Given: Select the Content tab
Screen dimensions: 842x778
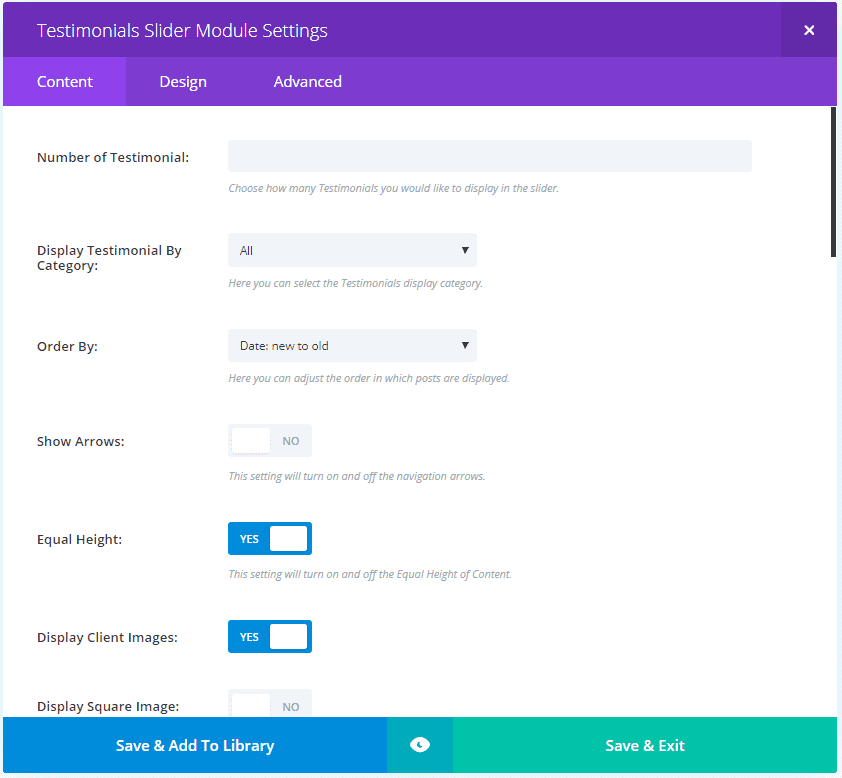Looking at the screenshot, I should pyautogui.click(x=65, y=82).
